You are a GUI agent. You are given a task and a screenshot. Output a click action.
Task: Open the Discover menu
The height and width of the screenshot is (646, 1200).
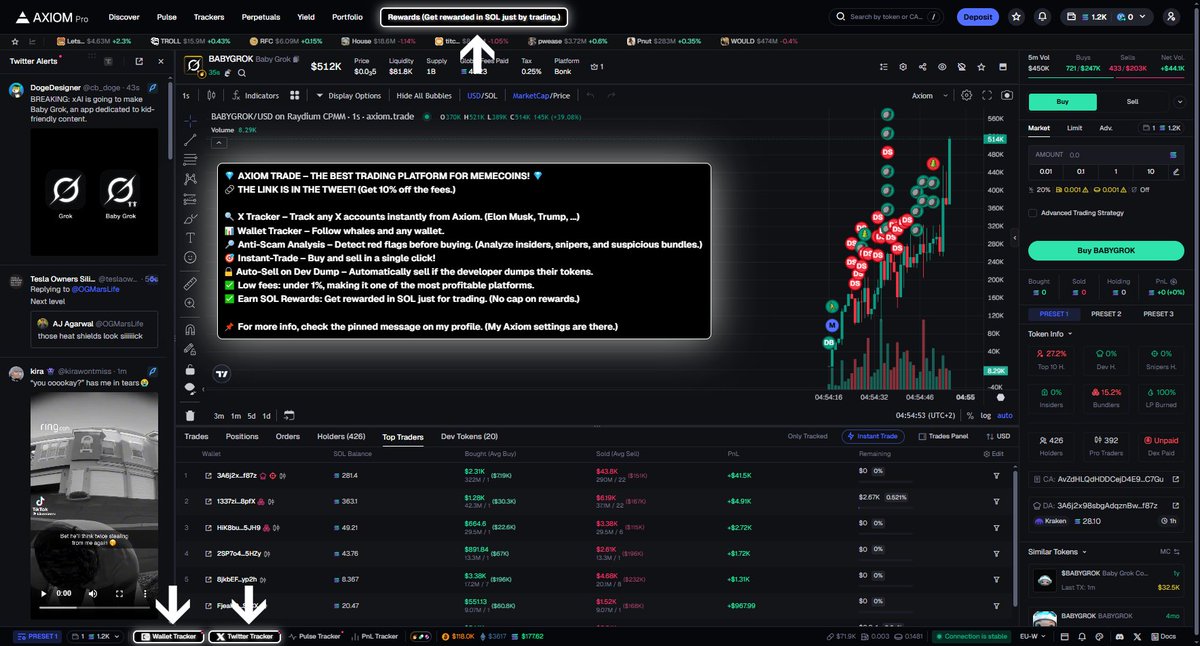pos(124,17)
